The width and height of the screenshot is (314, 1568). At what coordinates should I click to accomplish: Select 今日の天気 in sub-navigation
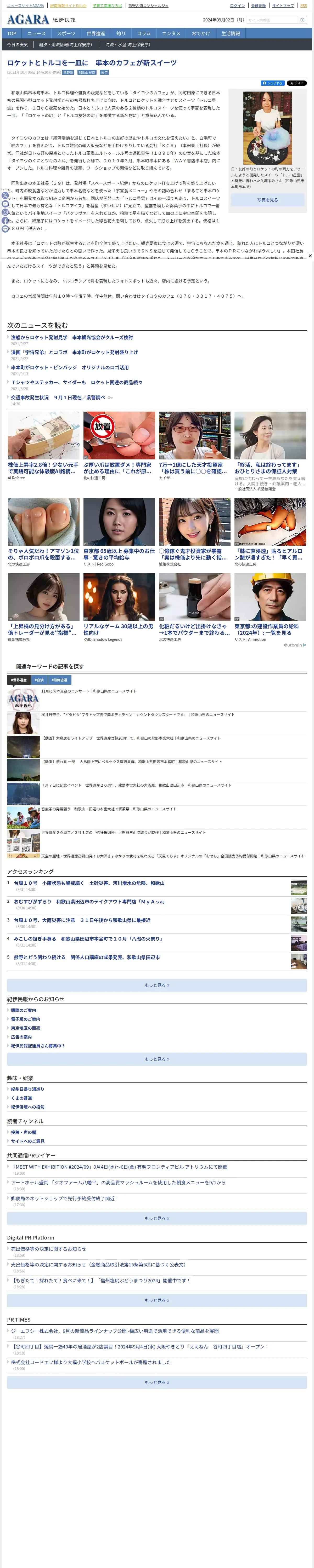(x=18, y=44)
